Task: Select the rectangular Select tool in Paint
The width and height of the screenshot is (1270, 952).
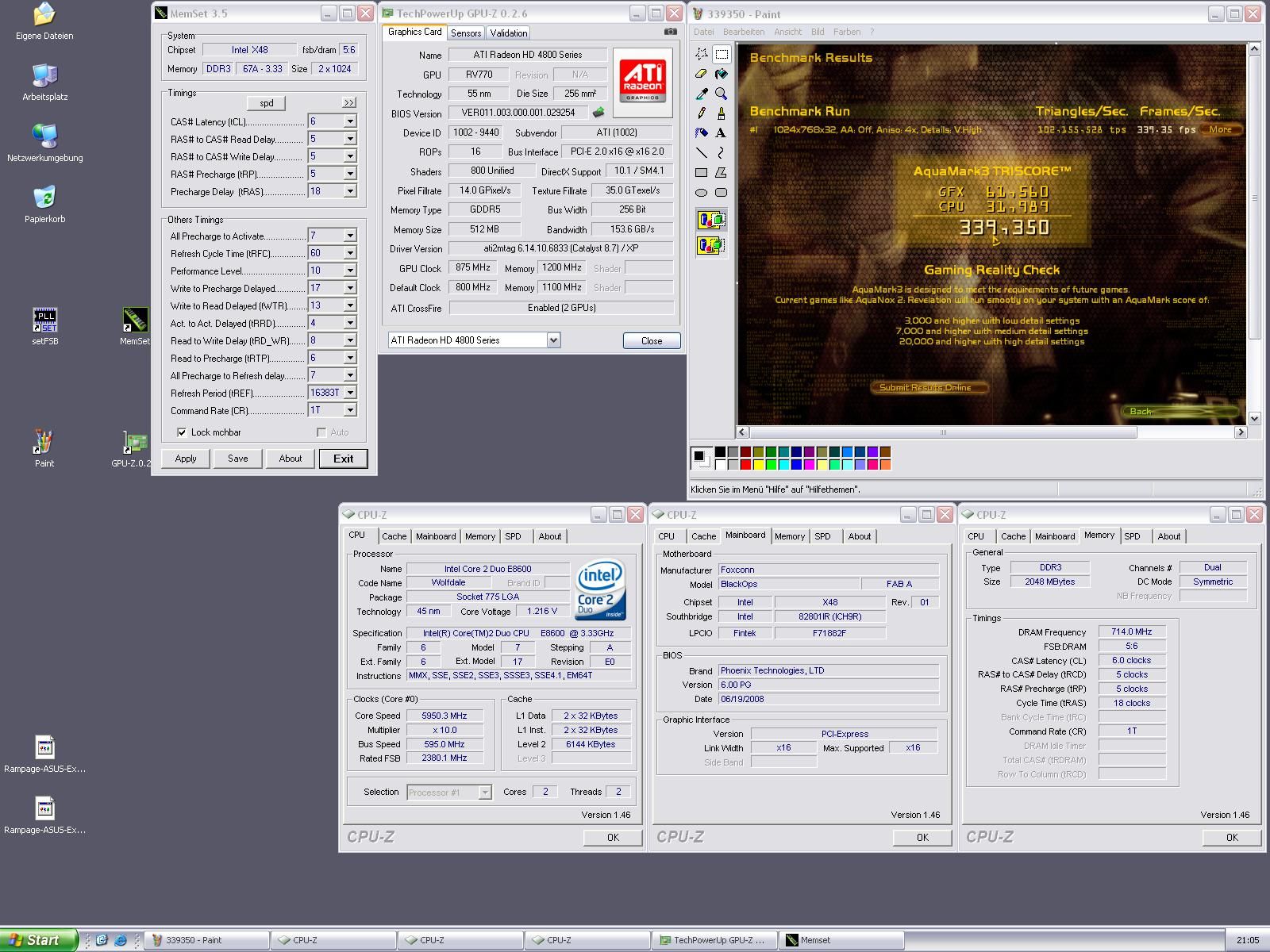Action: click(x=721, y=54)
